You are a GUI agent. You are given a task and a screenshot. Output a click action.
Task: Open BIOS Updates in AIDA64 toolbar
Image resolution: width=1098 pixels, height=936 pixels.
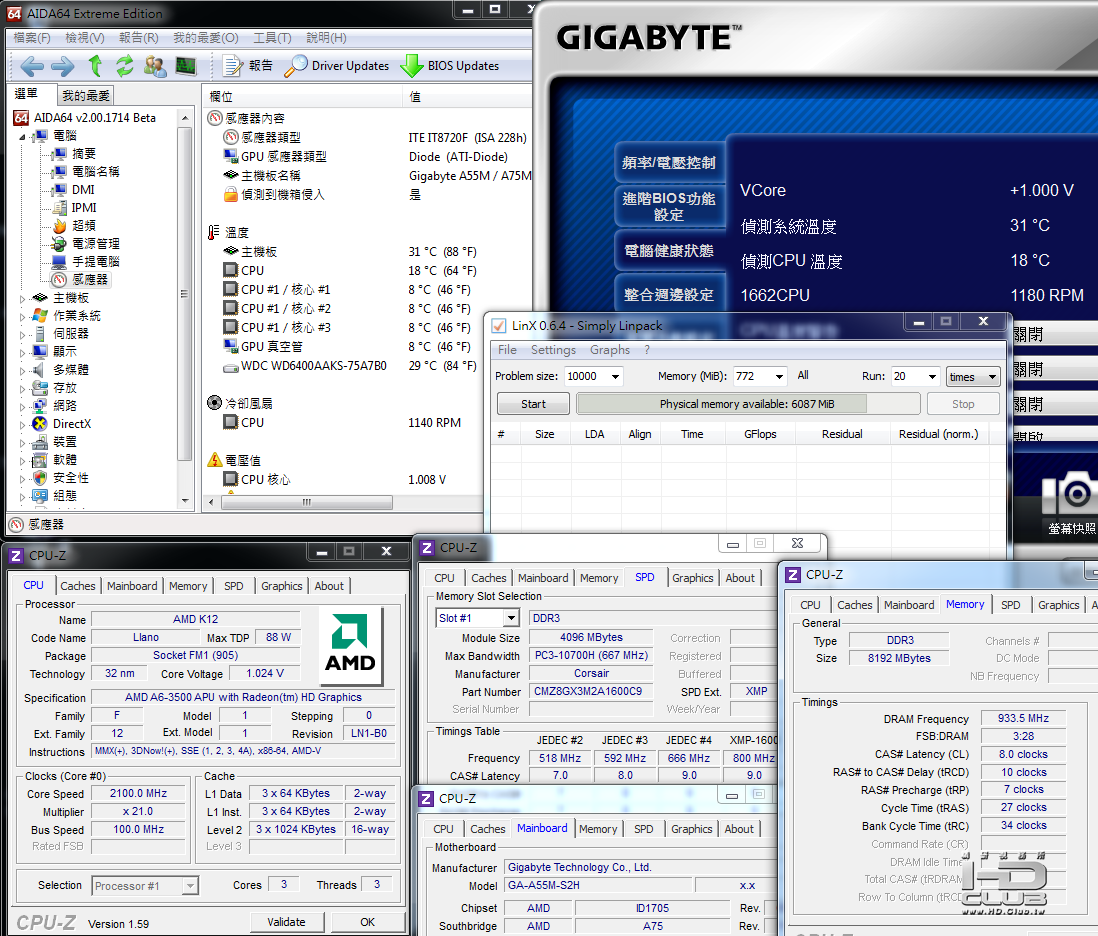tap(450, 66)
